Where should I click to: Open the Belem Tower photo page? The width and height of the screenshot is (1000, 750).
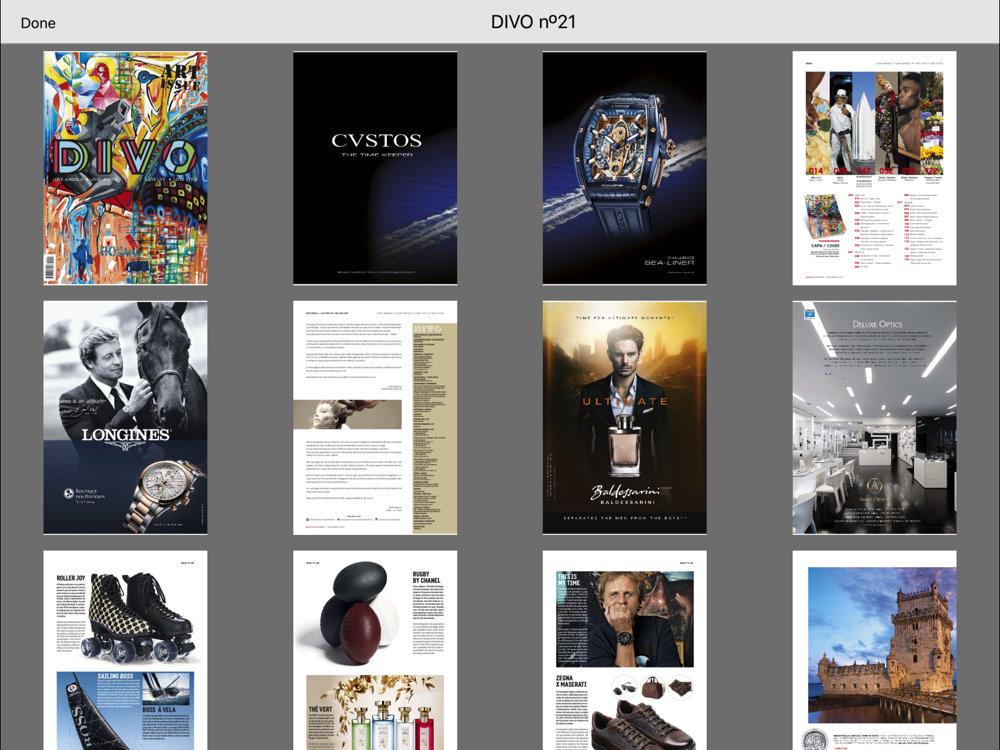coord(874,651)
